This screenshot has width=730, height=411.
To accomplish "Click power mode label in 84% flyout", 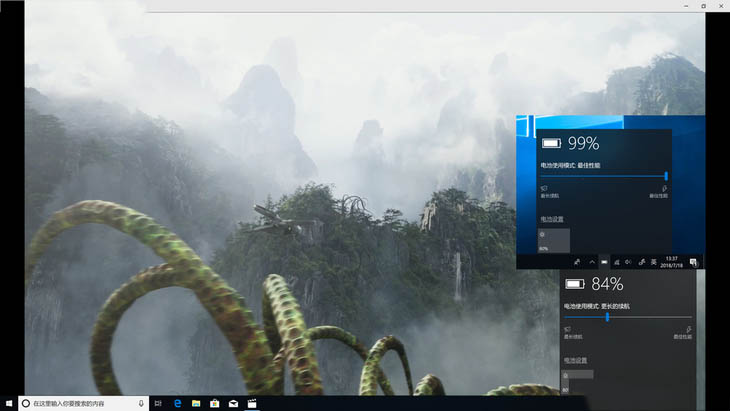I will (x=597, y=306).
